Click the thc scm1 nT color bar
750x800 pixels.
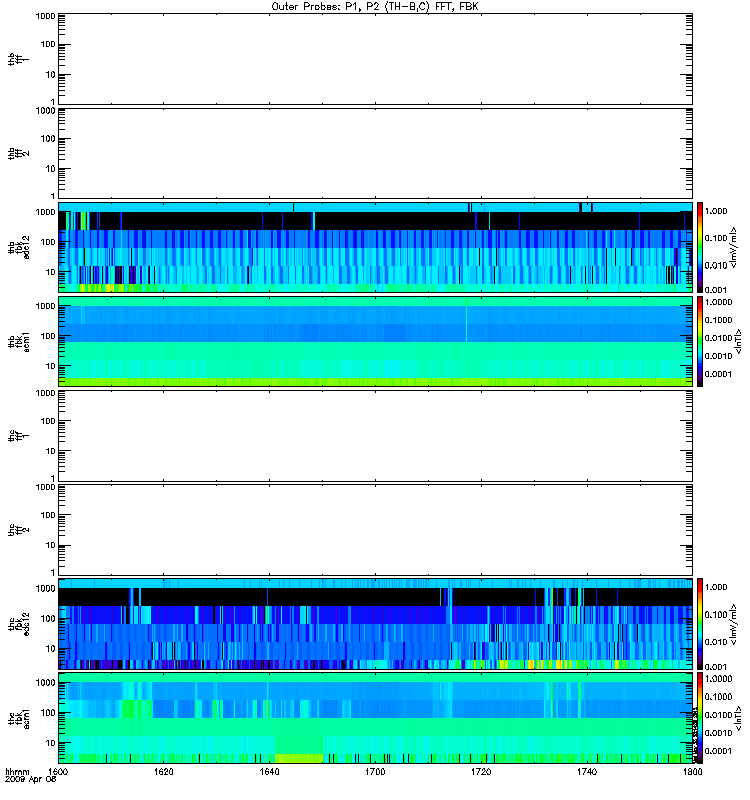[700, 718]
